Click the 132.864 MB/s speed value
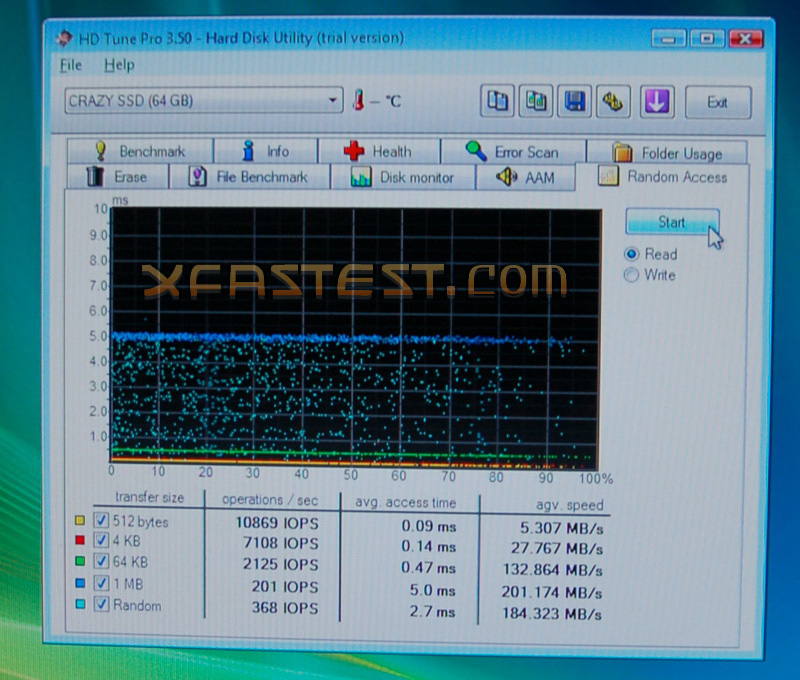Viewport: 800px width, 680px height. (x=553, y=570)
